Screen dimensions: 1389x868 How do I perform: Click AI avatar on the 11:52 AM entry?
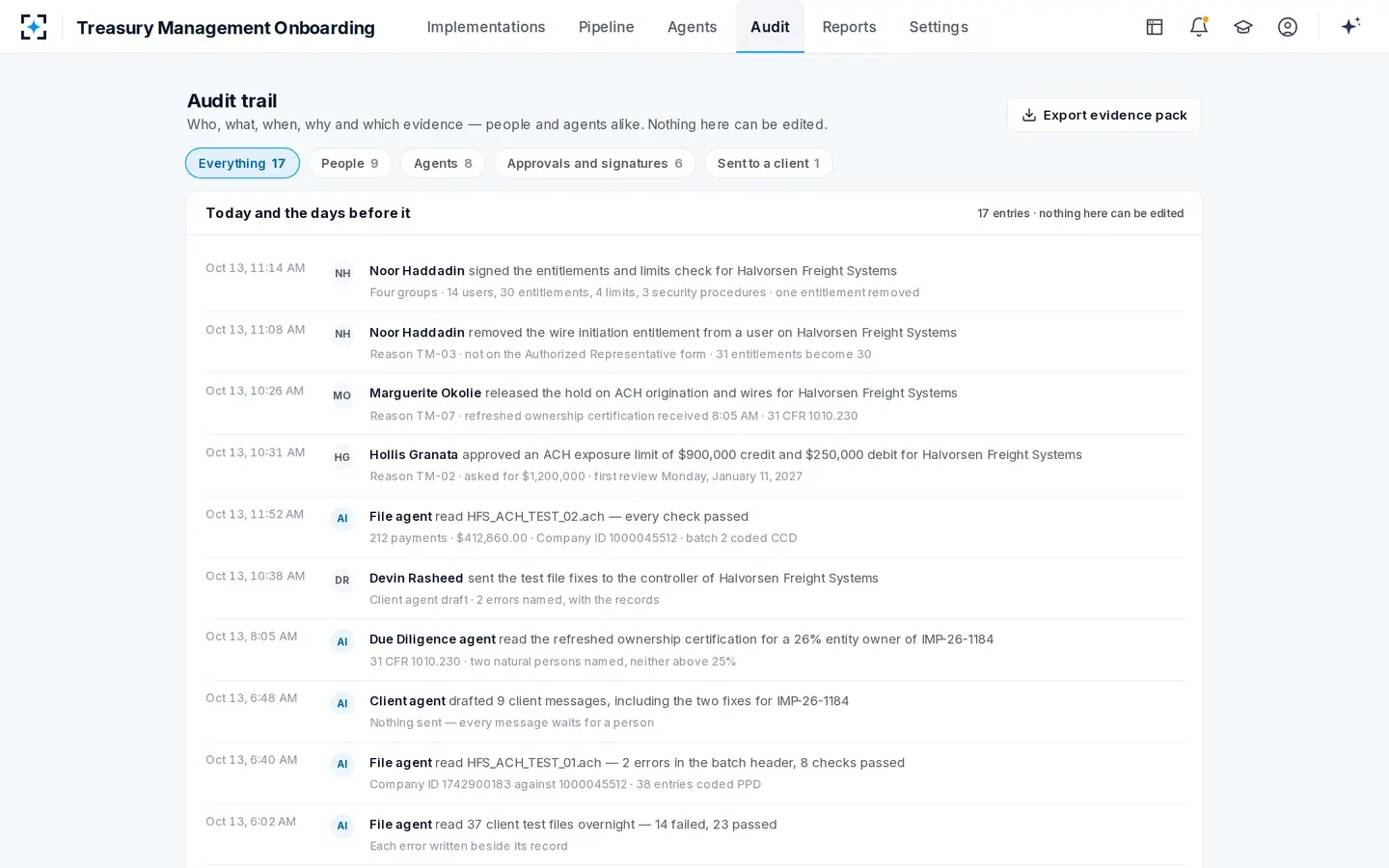coord(342,519)
